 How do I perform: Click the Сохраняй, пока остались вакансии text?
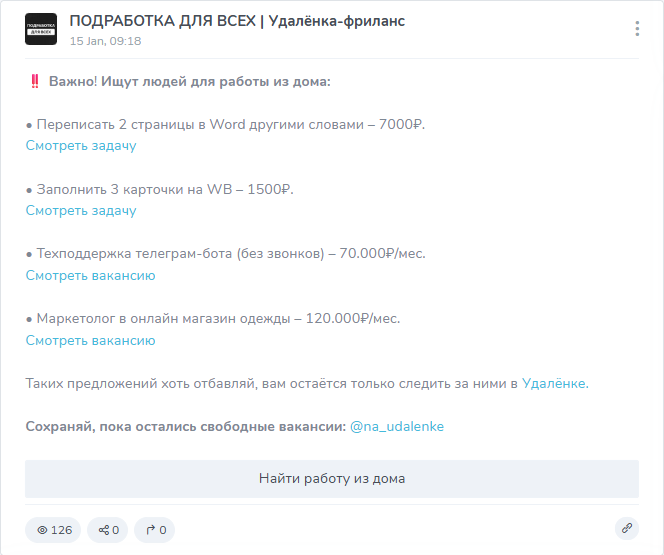(x=186, y=426)
